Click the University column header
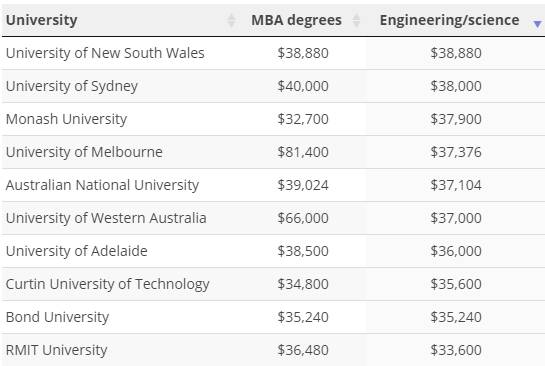Screen dimensions: 545x366 pyautogui.click(x=42, y=20)
